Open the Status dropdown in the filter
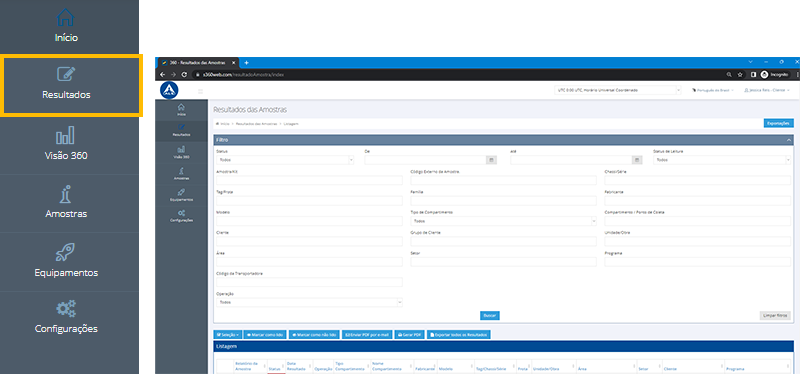Screen dimensions: 800x374 point(285,160)
